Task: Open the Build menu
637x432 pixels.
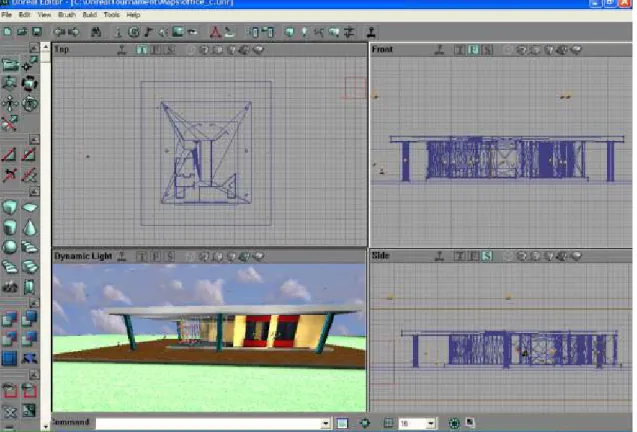Action: [x=89, y=15]
